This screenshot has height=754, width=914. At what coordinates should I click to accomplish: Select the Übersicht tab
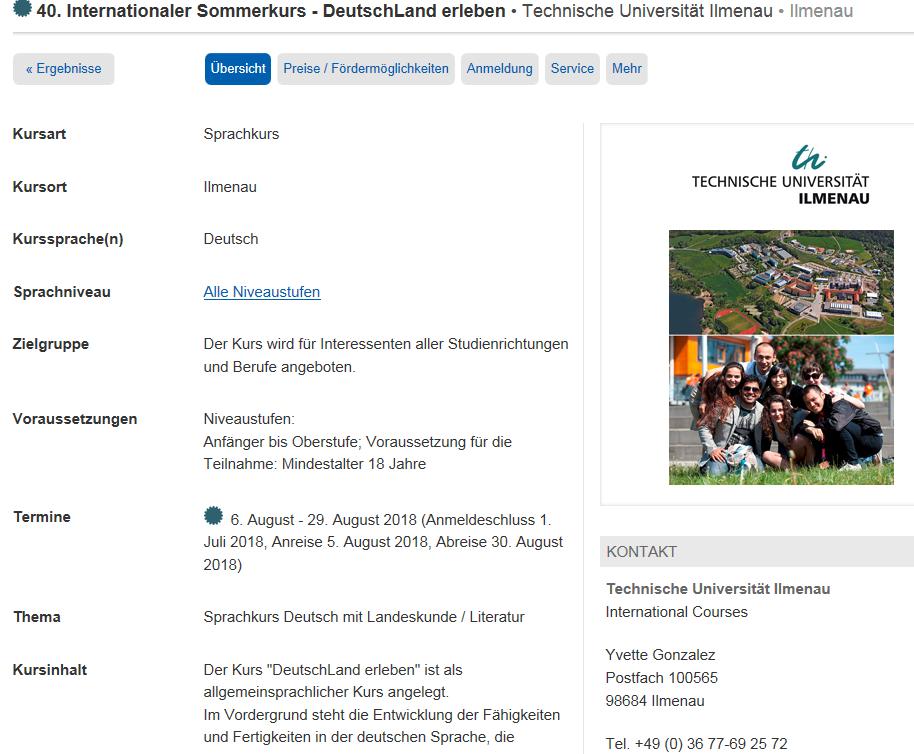[x=238, y=69]
